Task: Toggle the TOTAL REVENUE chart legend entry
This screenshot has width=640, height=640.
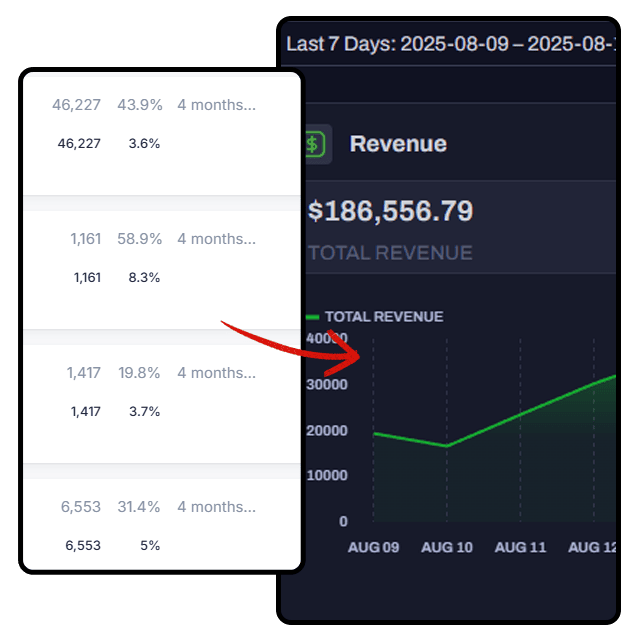Action: (x=383, y=317)
